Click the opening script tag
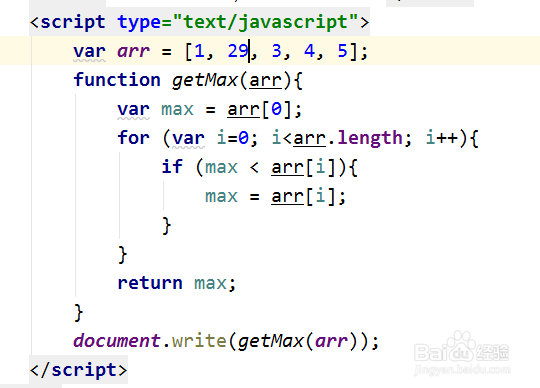The height and width of the screenshot is (388, 540). pyautogui.click(x=199, y=22)
